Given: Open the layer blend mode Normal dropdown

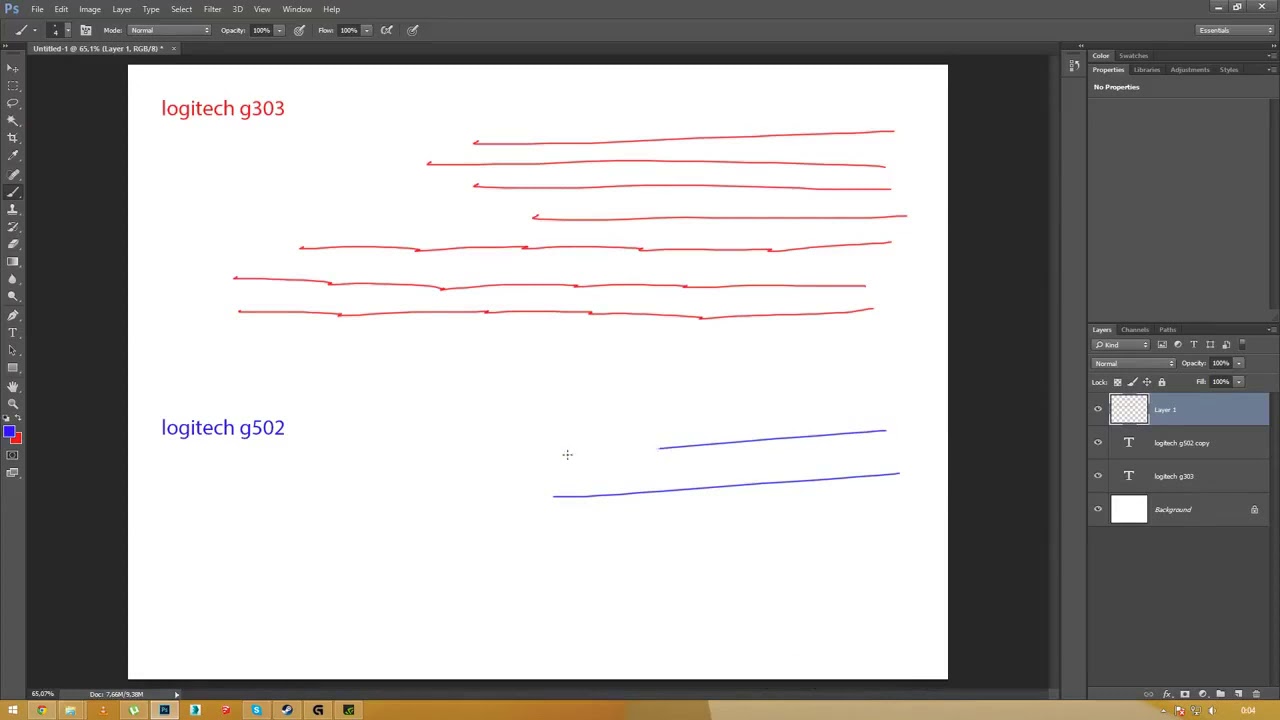Looking at the screenshot, I should click(x=1134, y=363).
